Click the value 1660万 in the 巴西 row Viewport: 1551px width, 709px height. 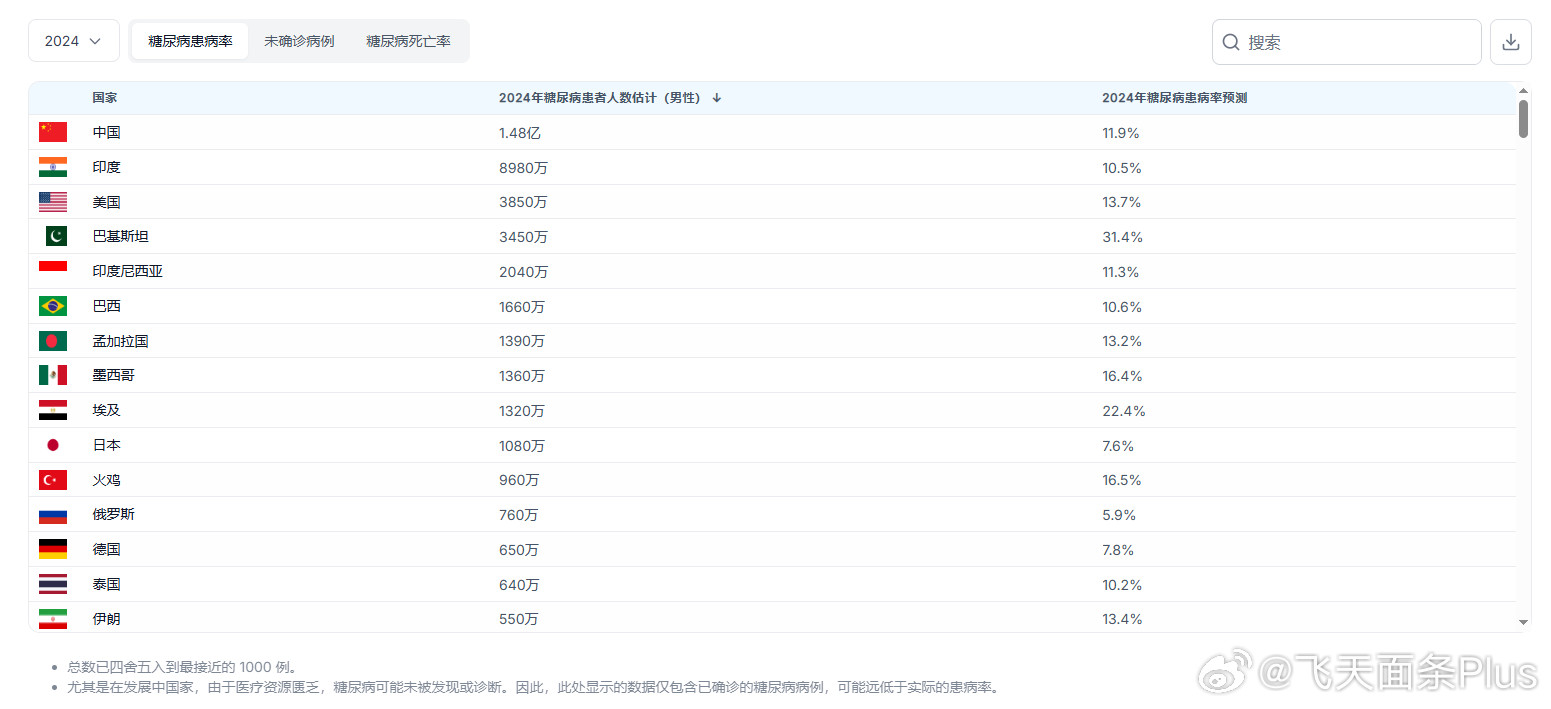point(522,306)
